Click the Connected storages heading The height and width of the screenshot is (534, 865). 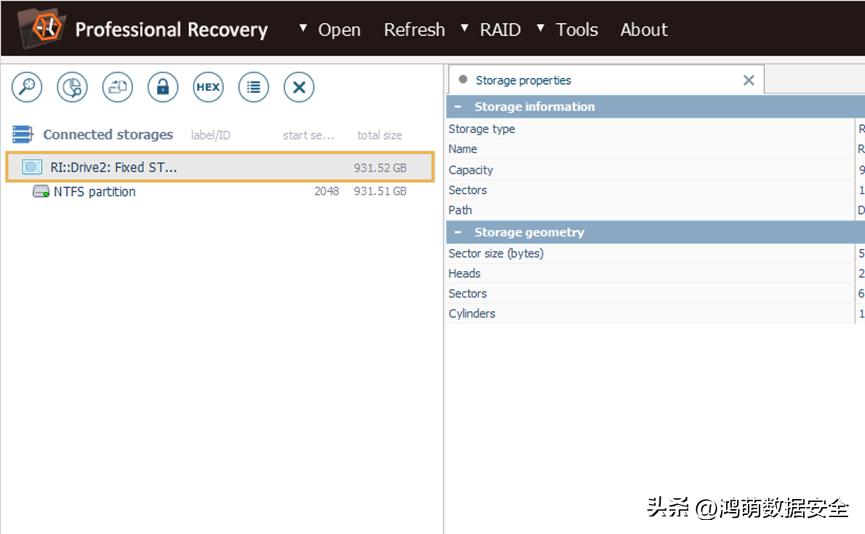click(108, 135)
